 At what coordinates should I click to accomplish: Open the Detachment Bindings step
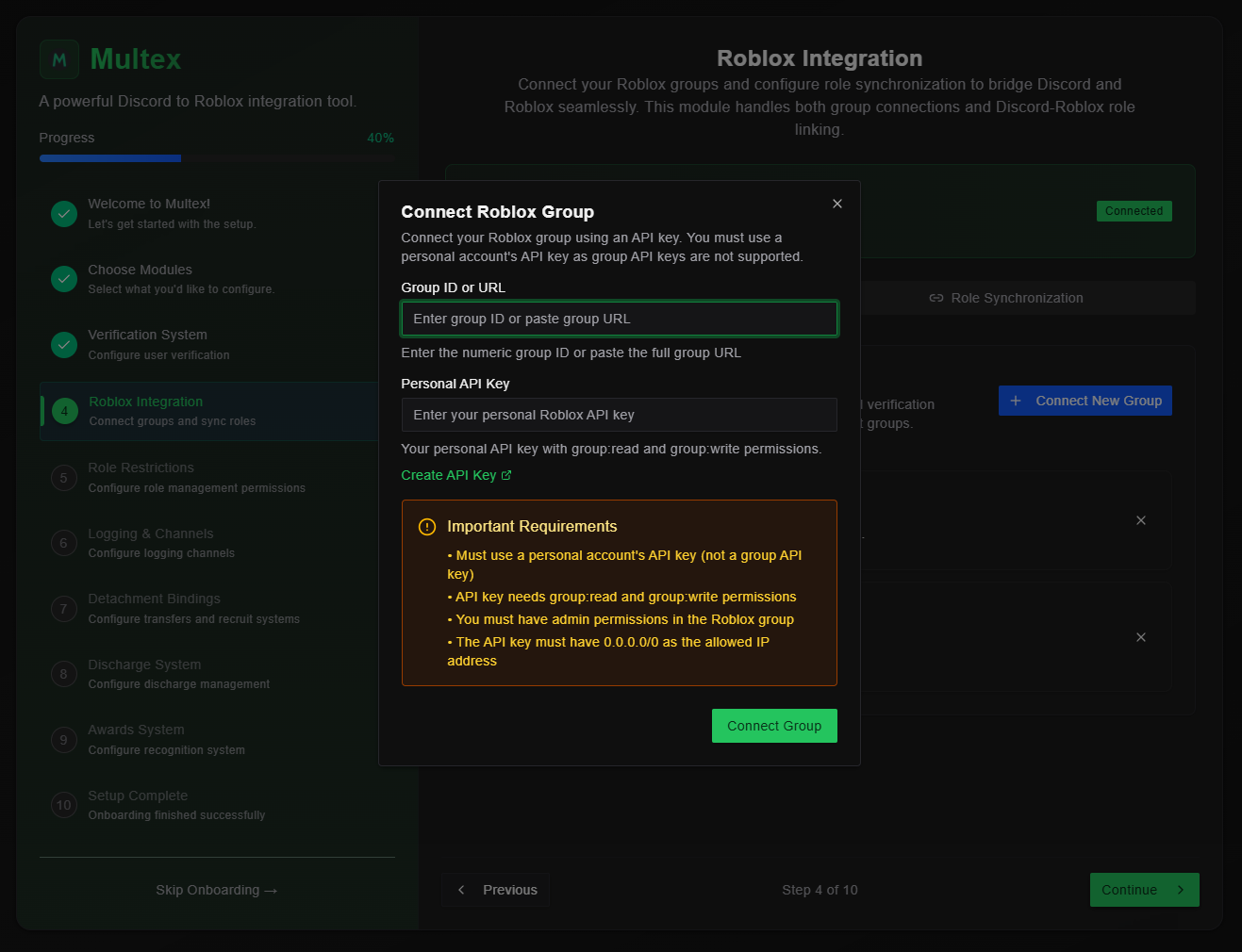coord(217,609)
